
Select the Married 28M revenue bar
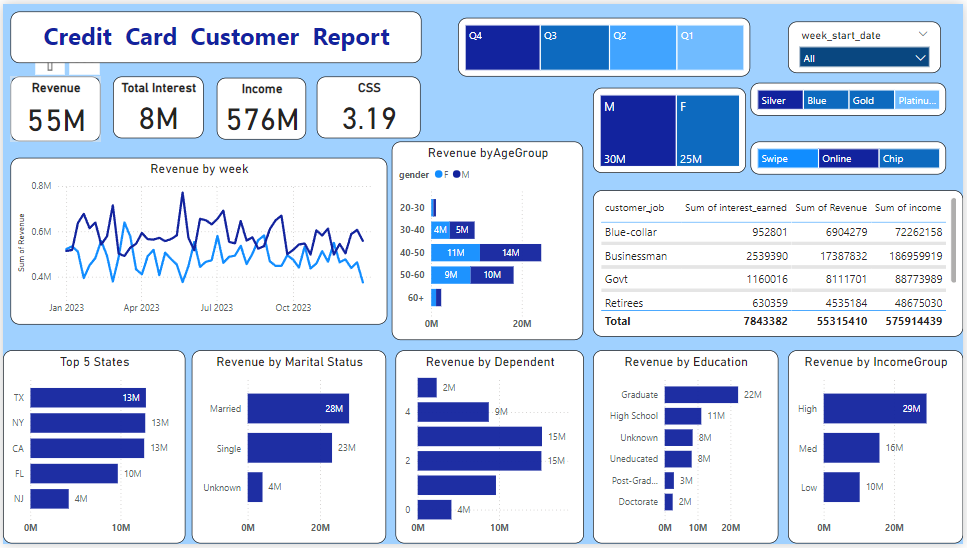(298, 409)
